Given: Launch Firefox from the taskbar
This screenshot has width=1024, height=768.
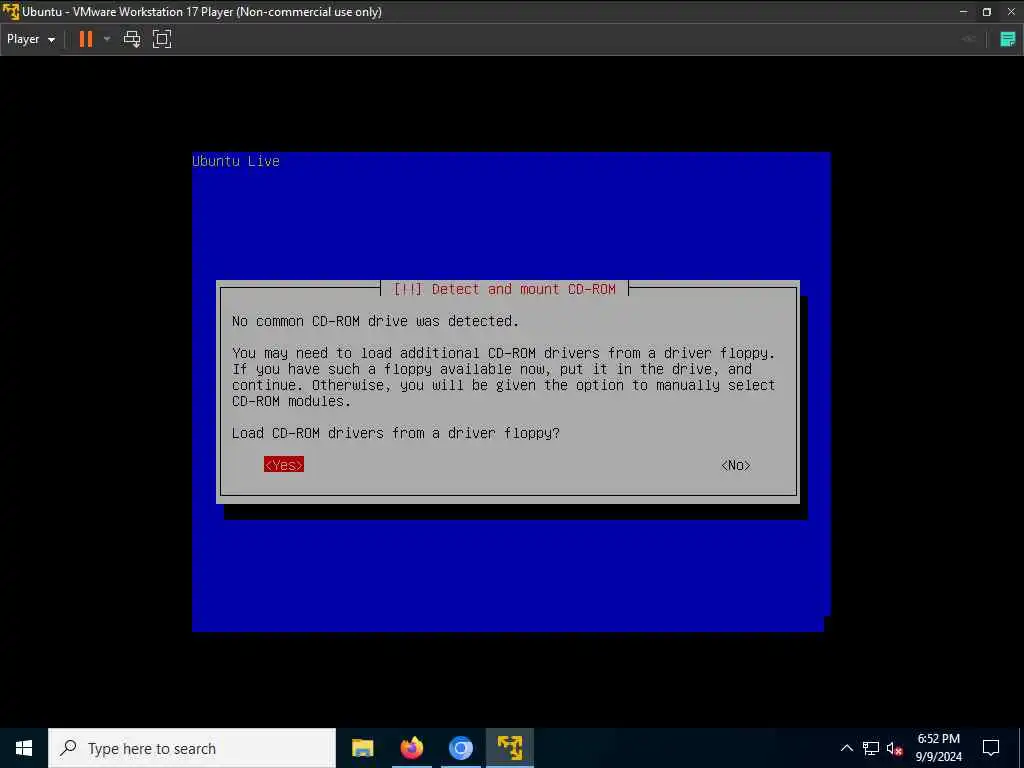Looking at the screenshot, I should tap(411, 748).
